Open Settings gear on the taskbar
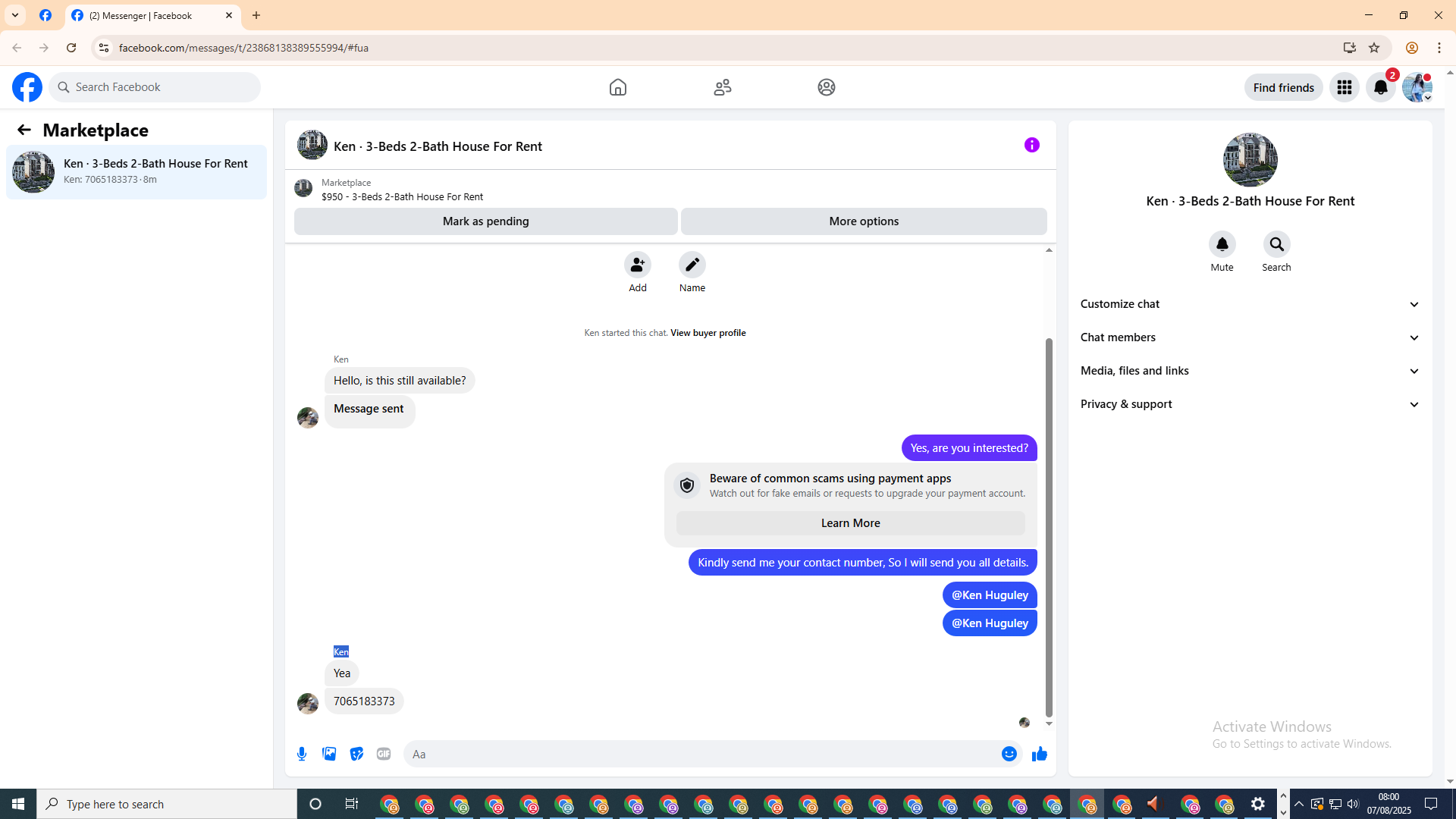 tap(1258, 804)
